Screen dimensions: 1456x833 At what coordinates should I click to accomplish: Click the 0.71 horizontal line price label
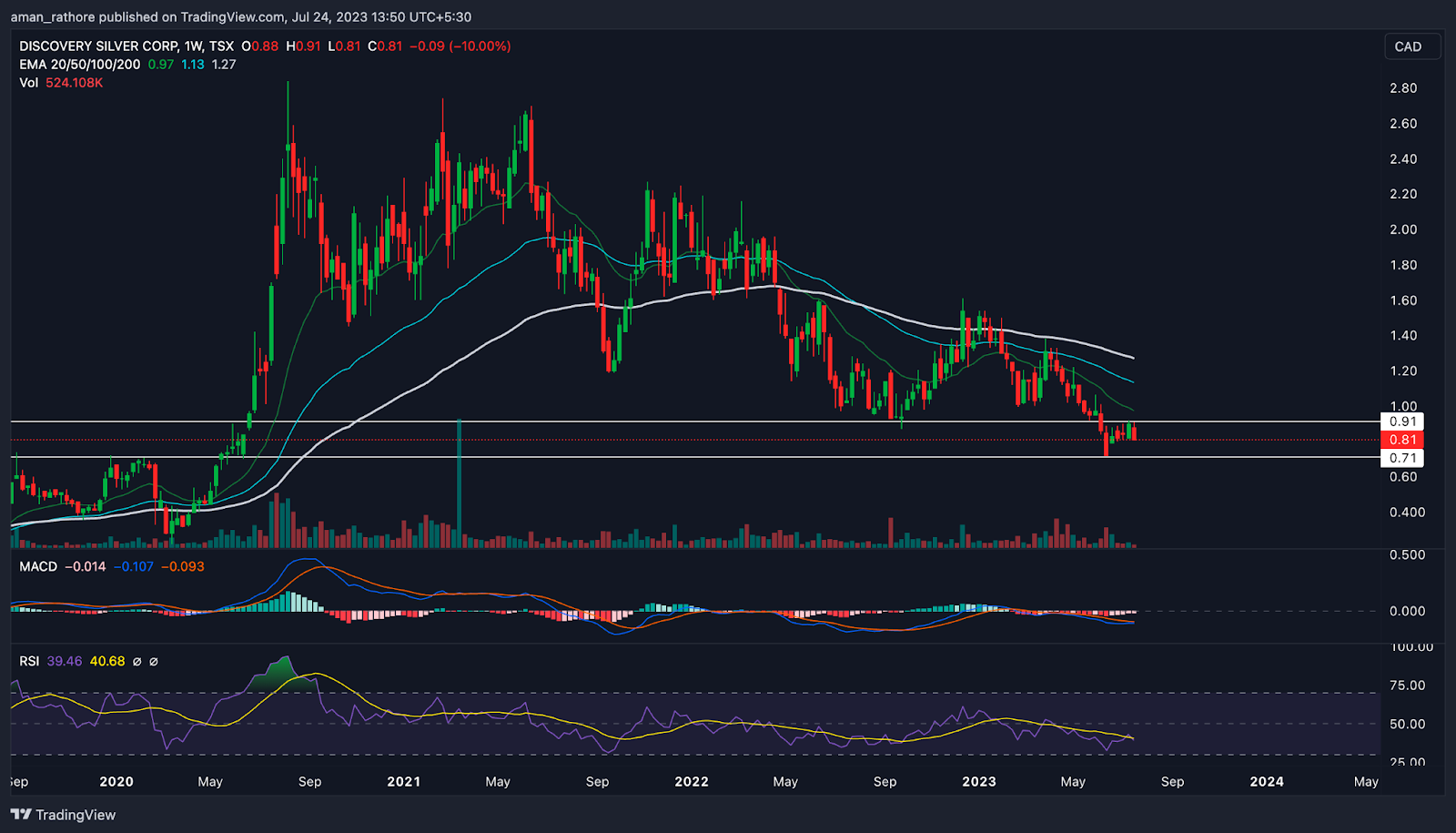[1402, 458]
